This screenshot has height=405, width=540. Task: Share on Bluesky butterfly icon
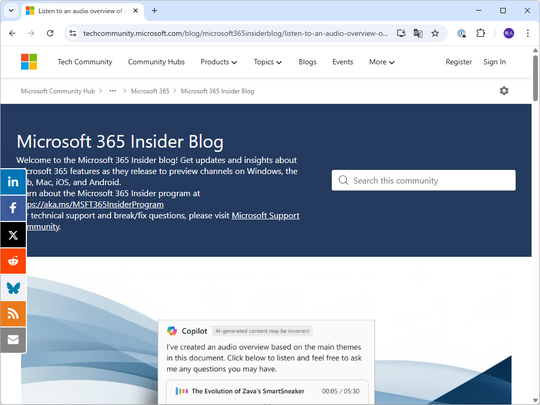(x=13, y=288)
